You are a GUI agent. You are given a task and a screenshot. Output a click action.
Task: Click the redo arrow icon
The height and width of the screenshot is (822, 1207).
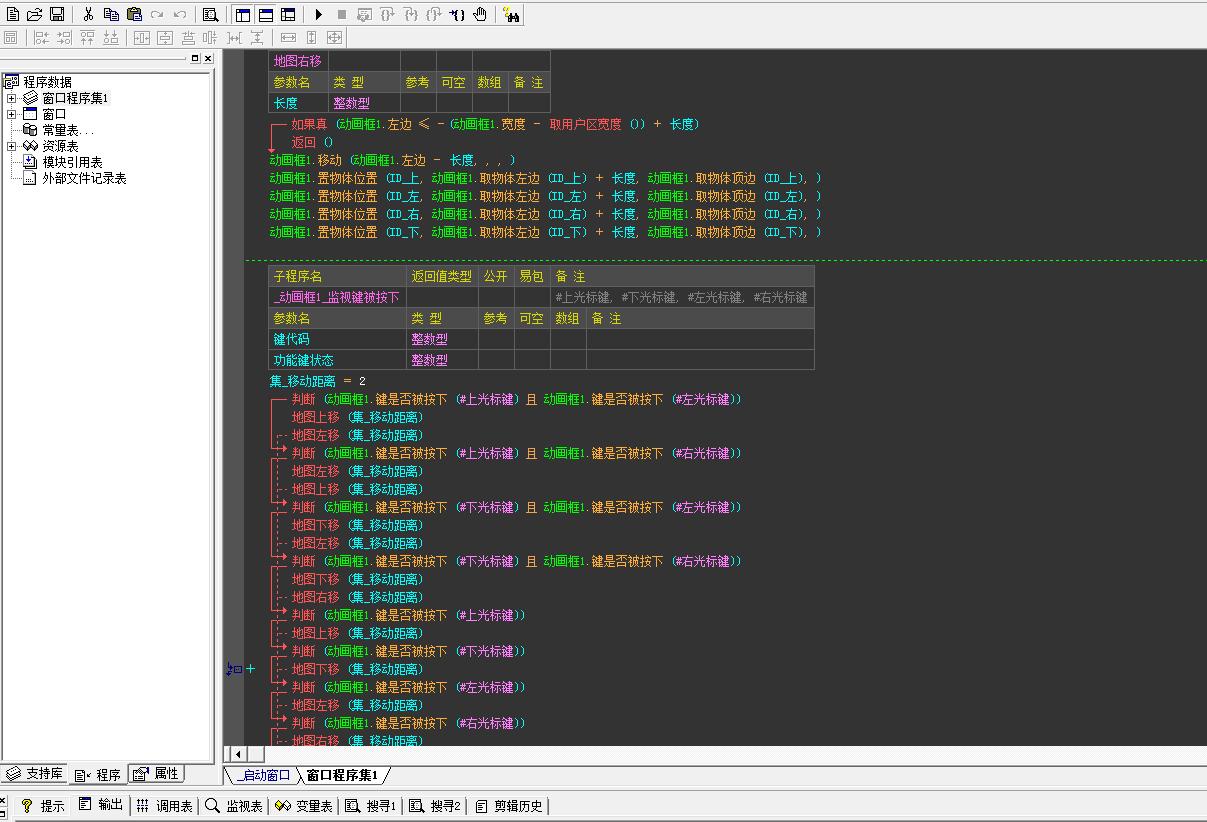pyautogui.click(x=157, y=14)
